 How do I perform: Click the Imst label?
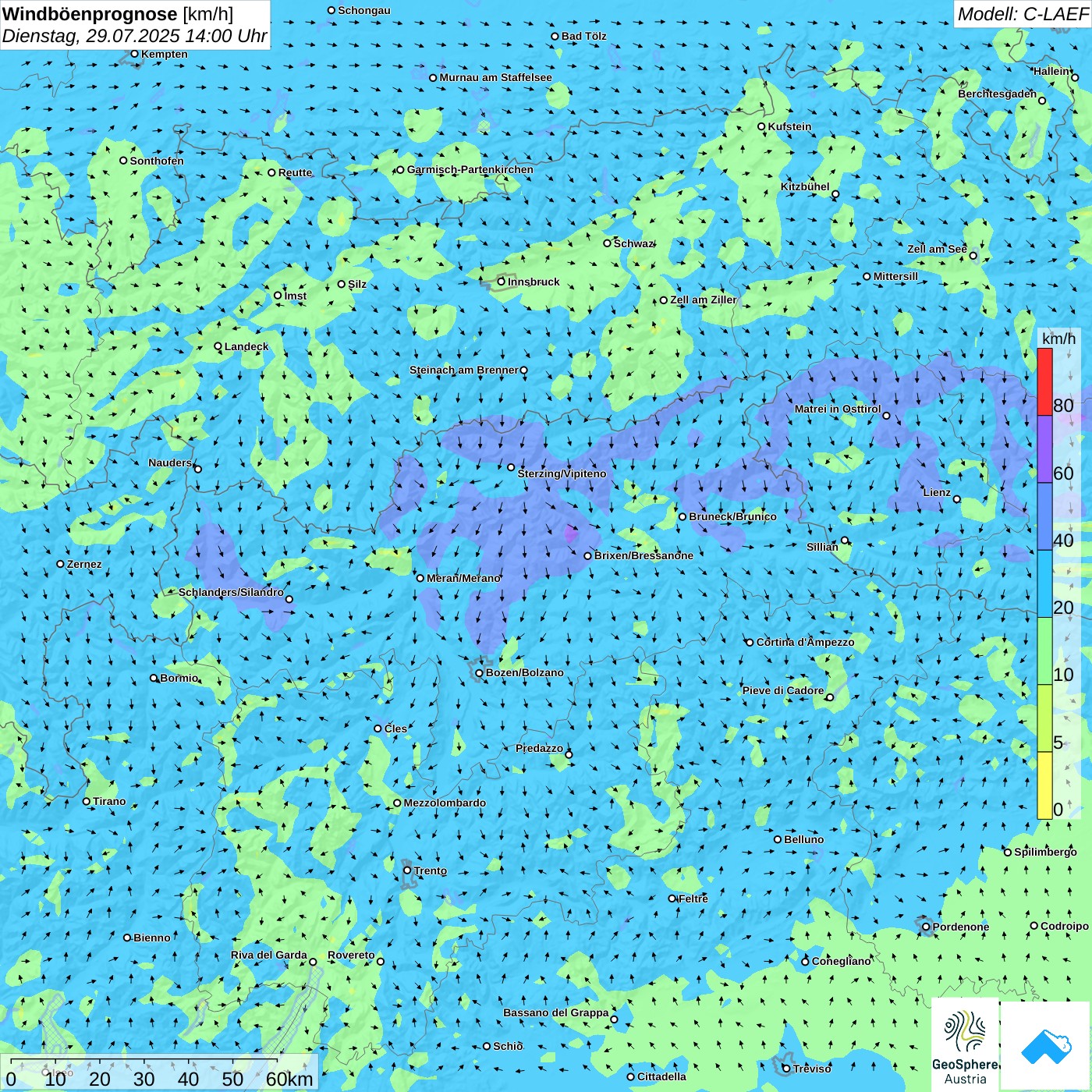pyautogui.click(x=295, y=296)
